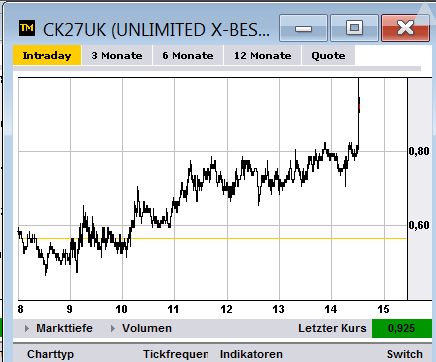Click the Markttiefe label

click(64, 328)
